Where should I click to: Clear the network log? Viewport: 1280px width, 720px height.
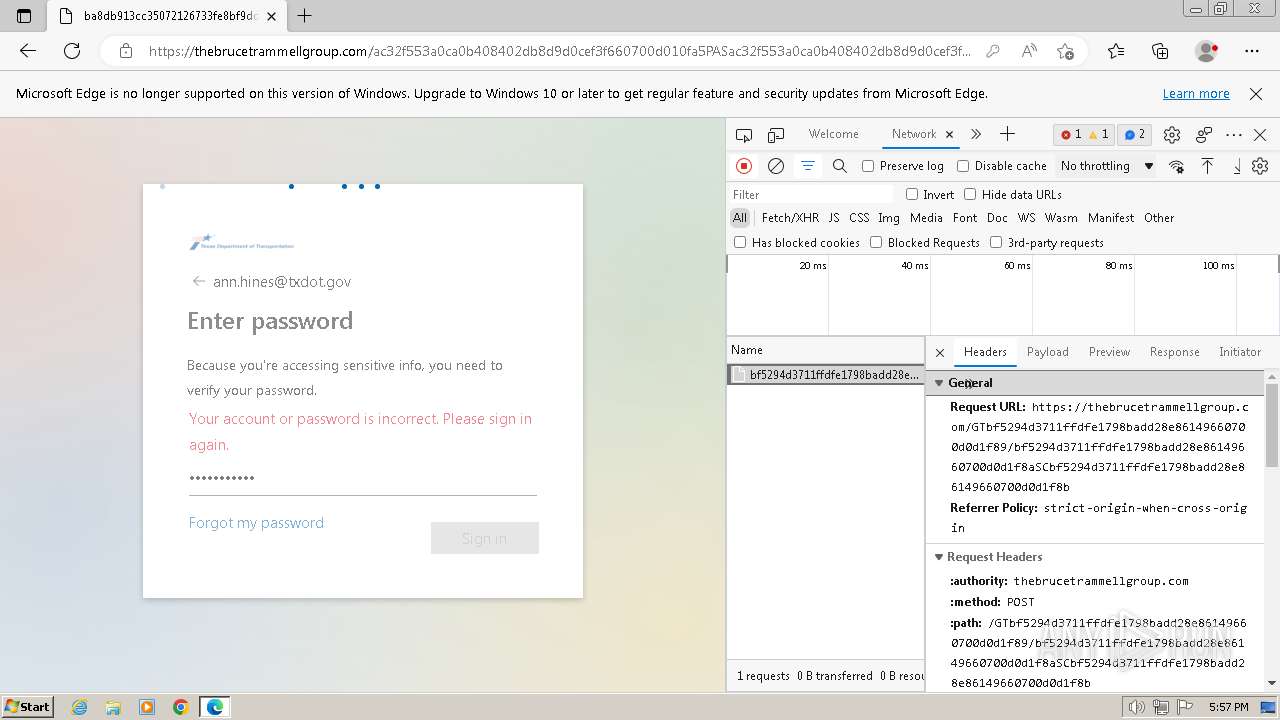pos(776,166)
